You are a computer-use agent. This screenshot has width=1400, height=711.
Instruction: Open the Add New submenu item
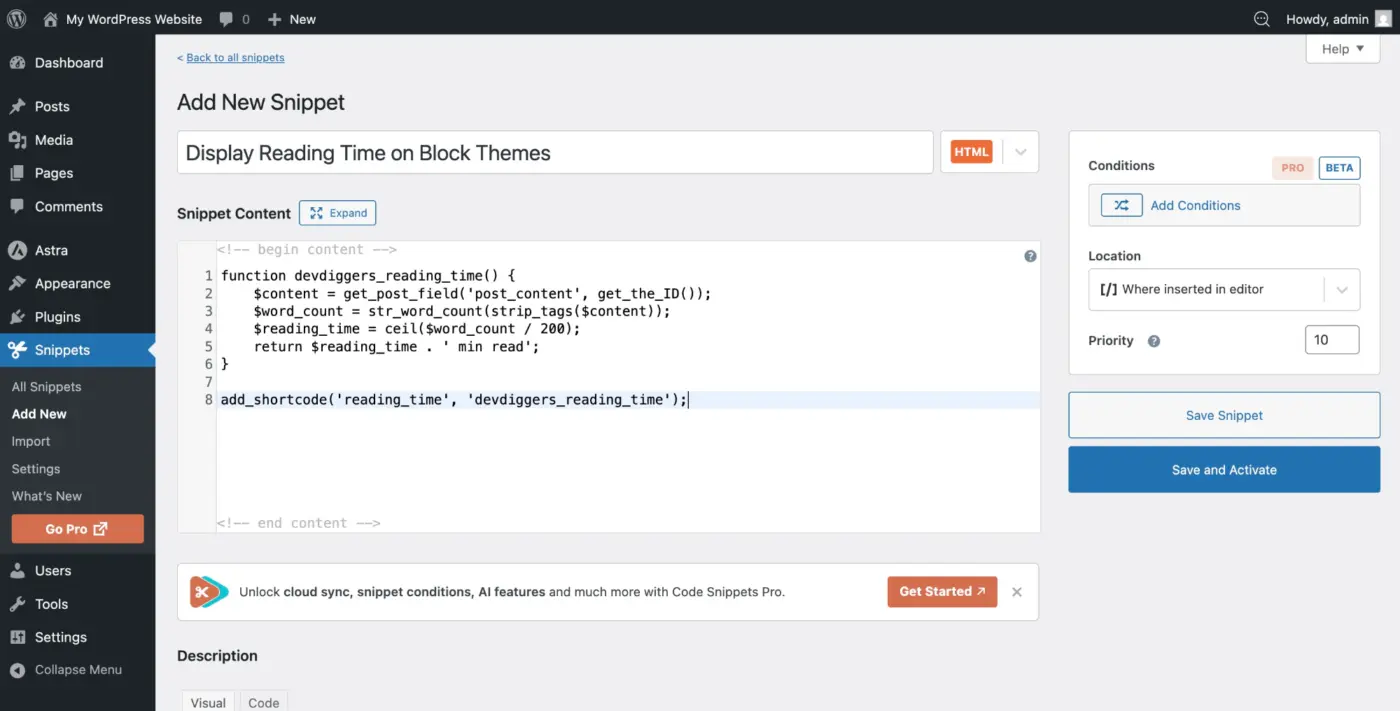pos(39,414)
